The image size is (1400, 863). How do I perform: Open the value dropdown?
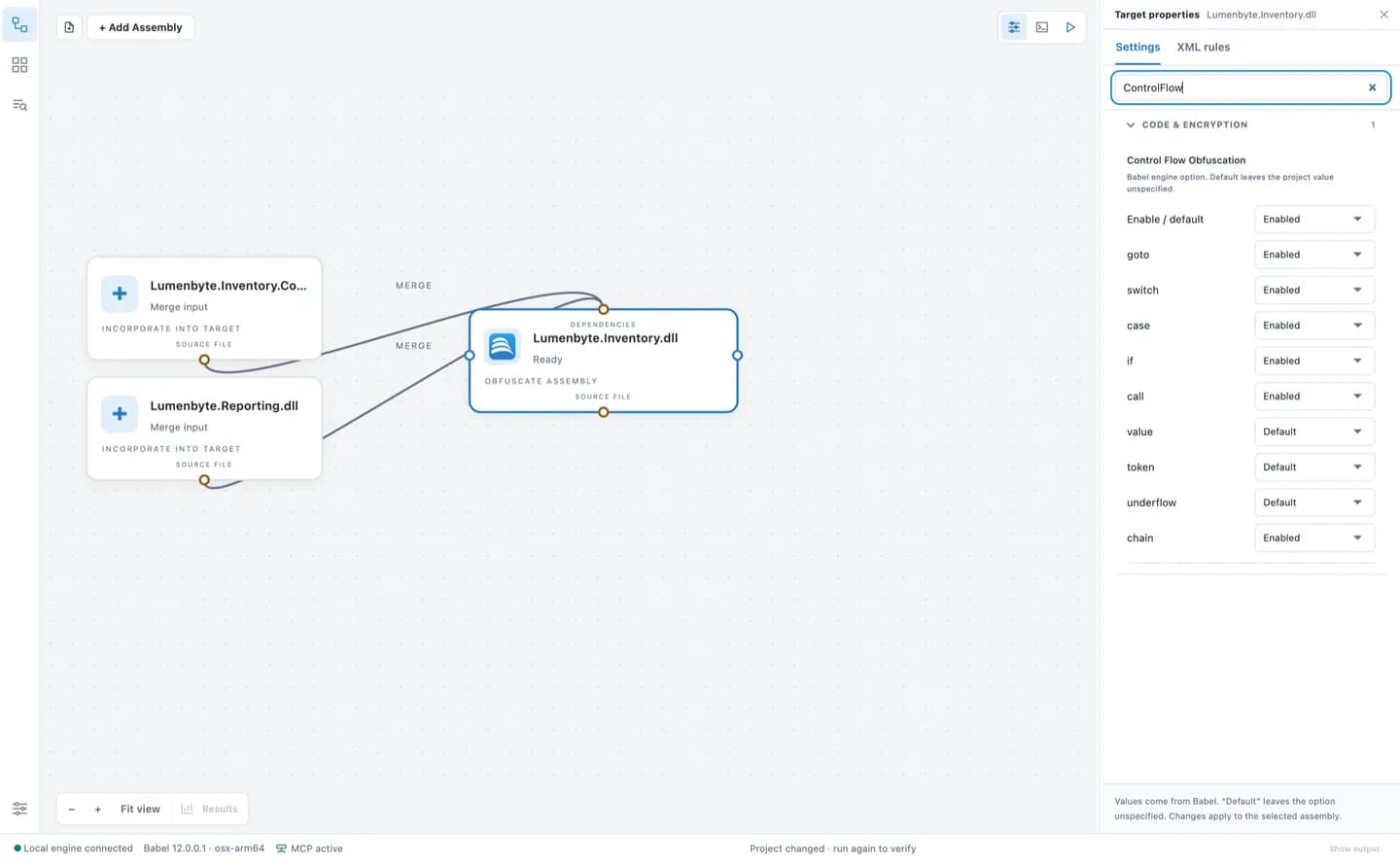click(x=1313, y=432)
